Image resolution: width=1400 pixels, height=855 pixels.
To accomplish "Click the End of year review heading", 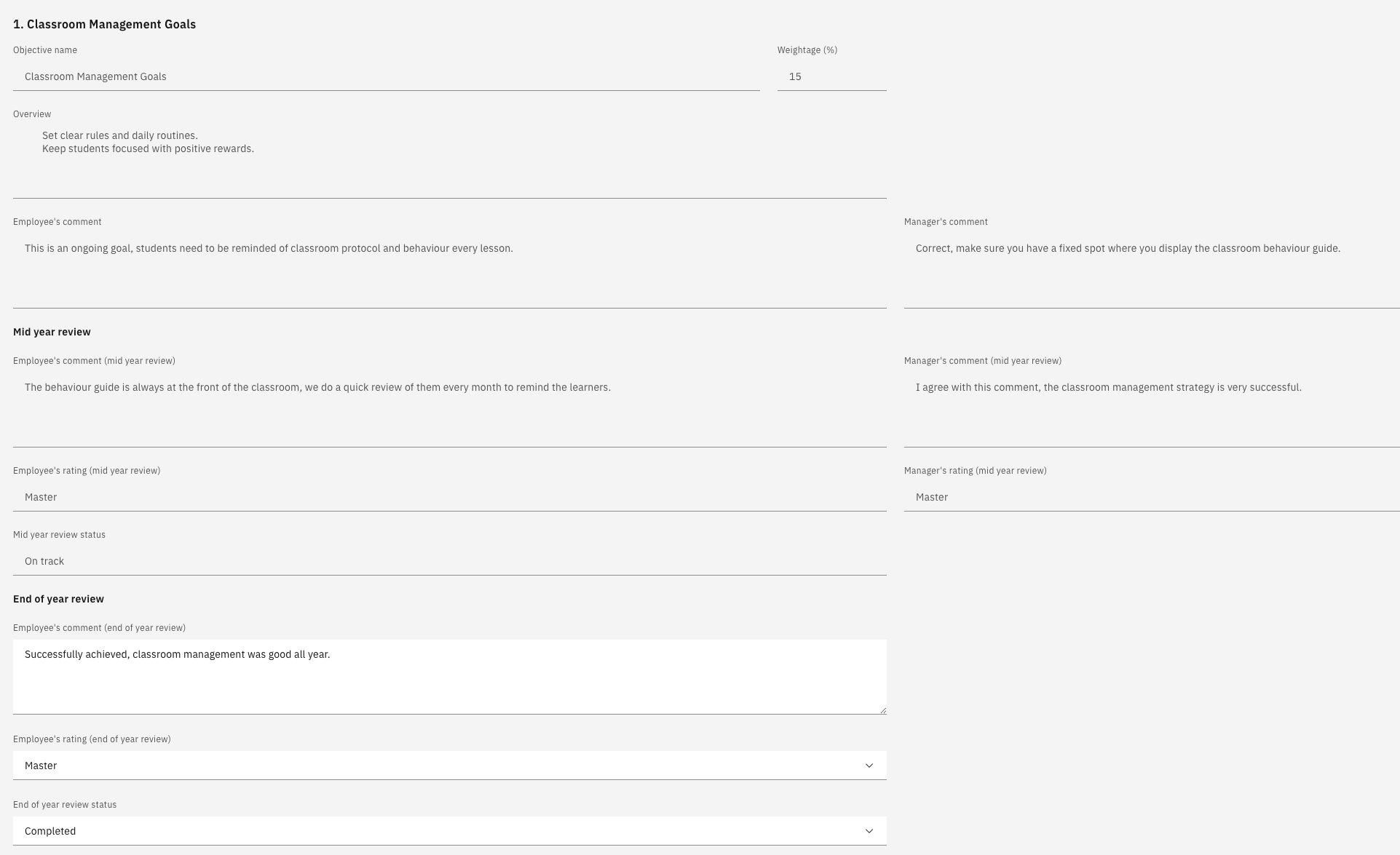I will coord(58,599).
